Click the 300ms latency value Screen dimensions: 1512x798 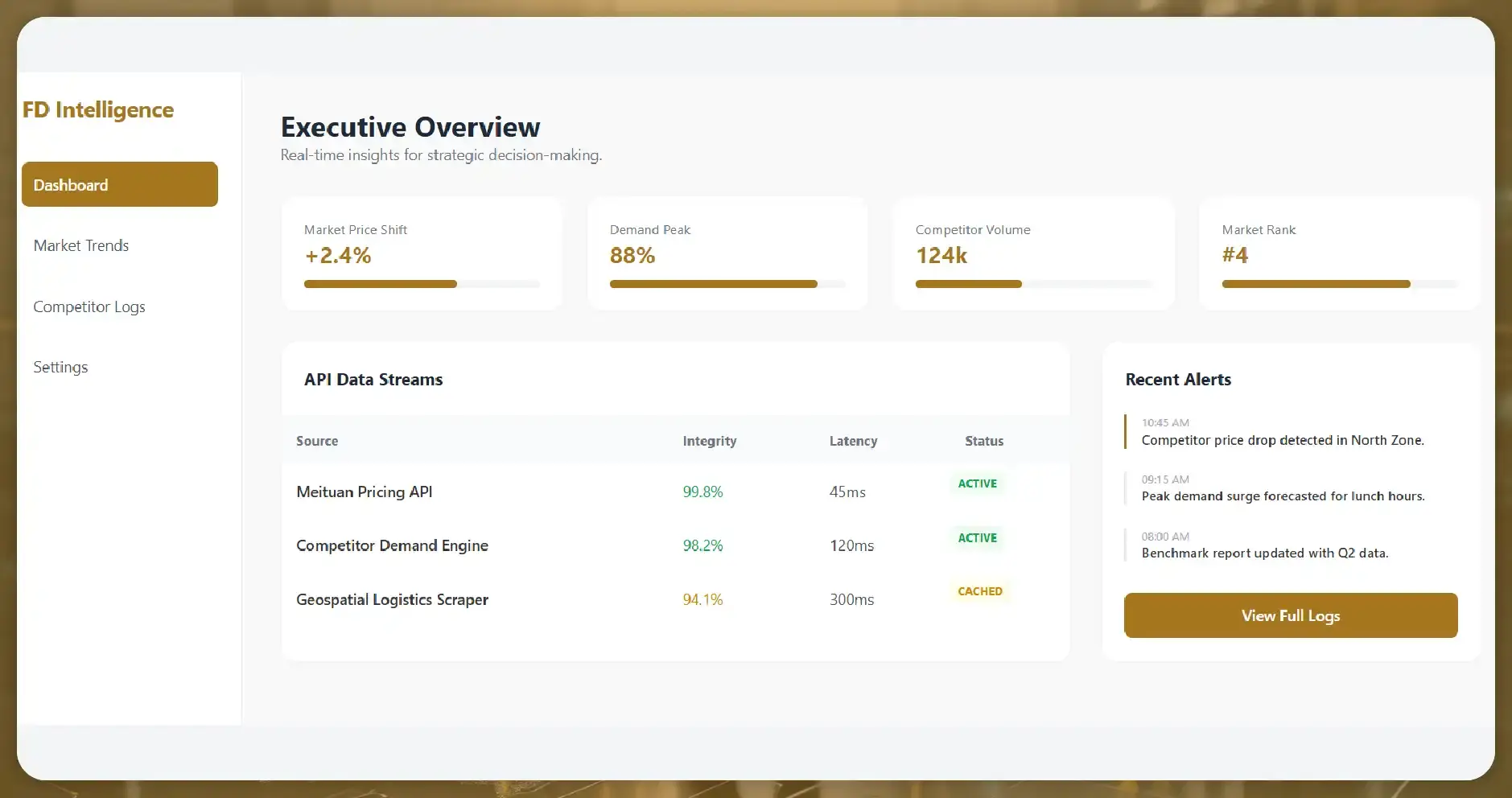(851, 599)
